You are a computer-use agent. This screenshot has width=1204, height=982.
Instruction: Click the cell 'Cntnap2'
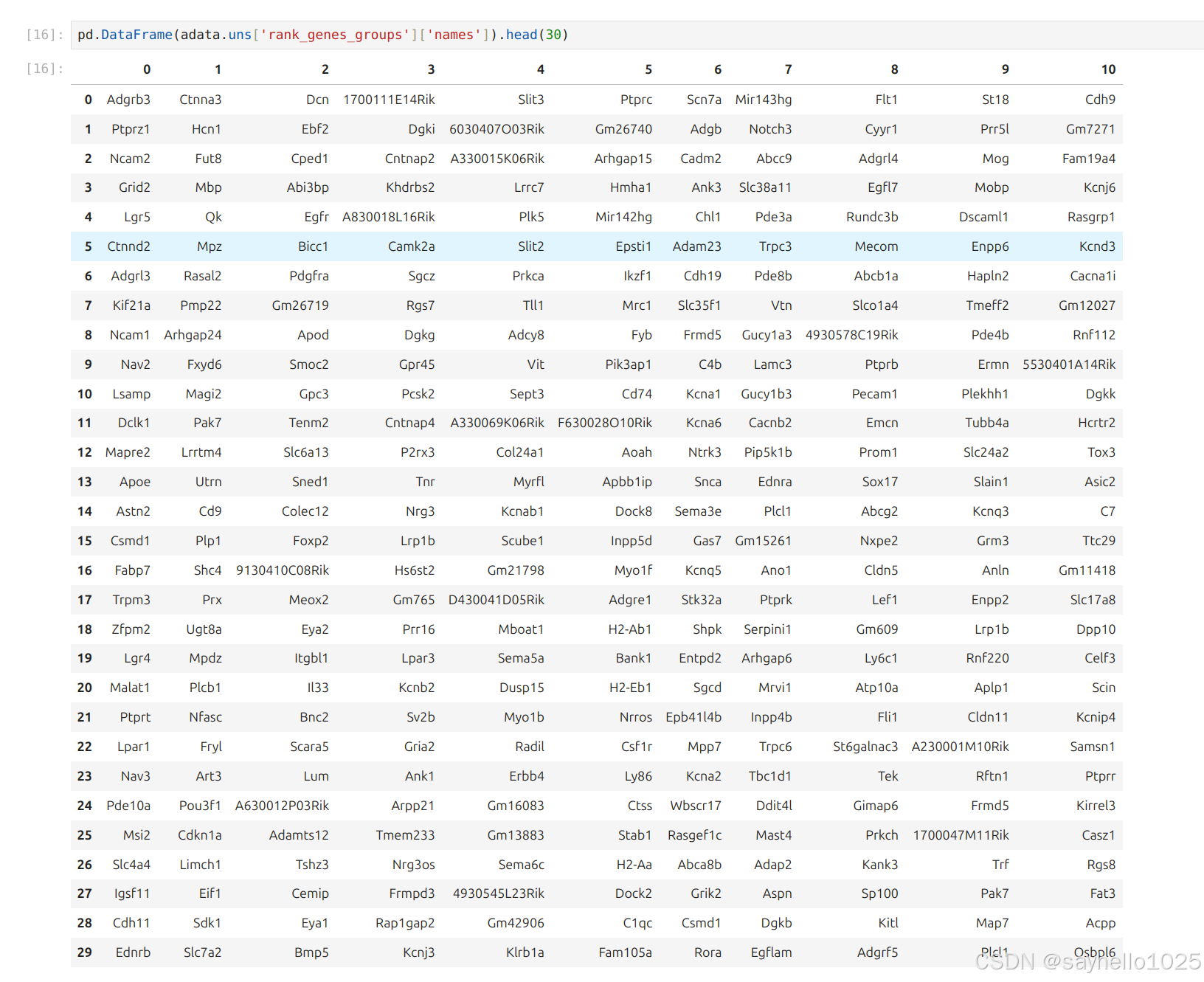[x=409, y=159]
